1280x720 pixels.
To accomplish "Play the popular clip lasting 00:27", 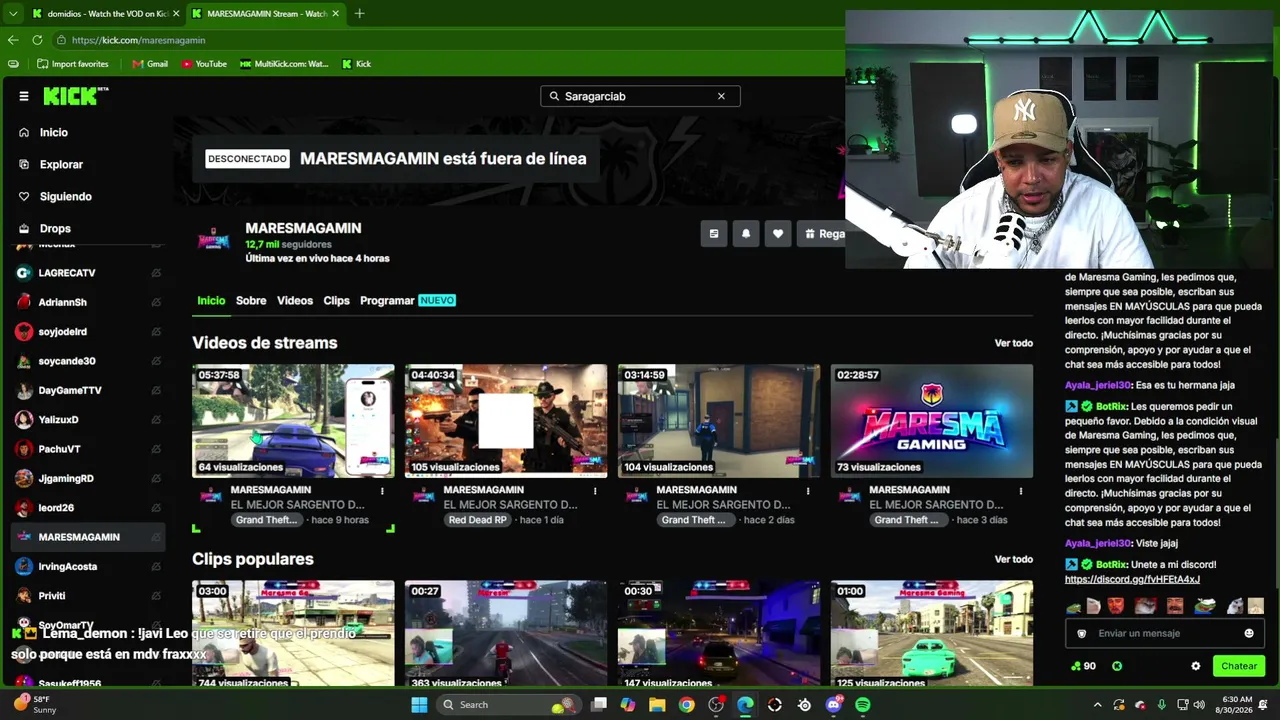I will 506,634.
